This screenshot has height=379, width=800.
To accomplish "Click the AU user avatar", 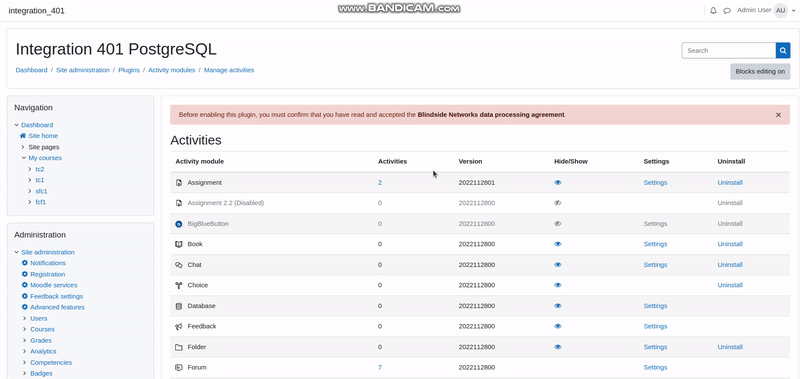I will tap(781, 10).
